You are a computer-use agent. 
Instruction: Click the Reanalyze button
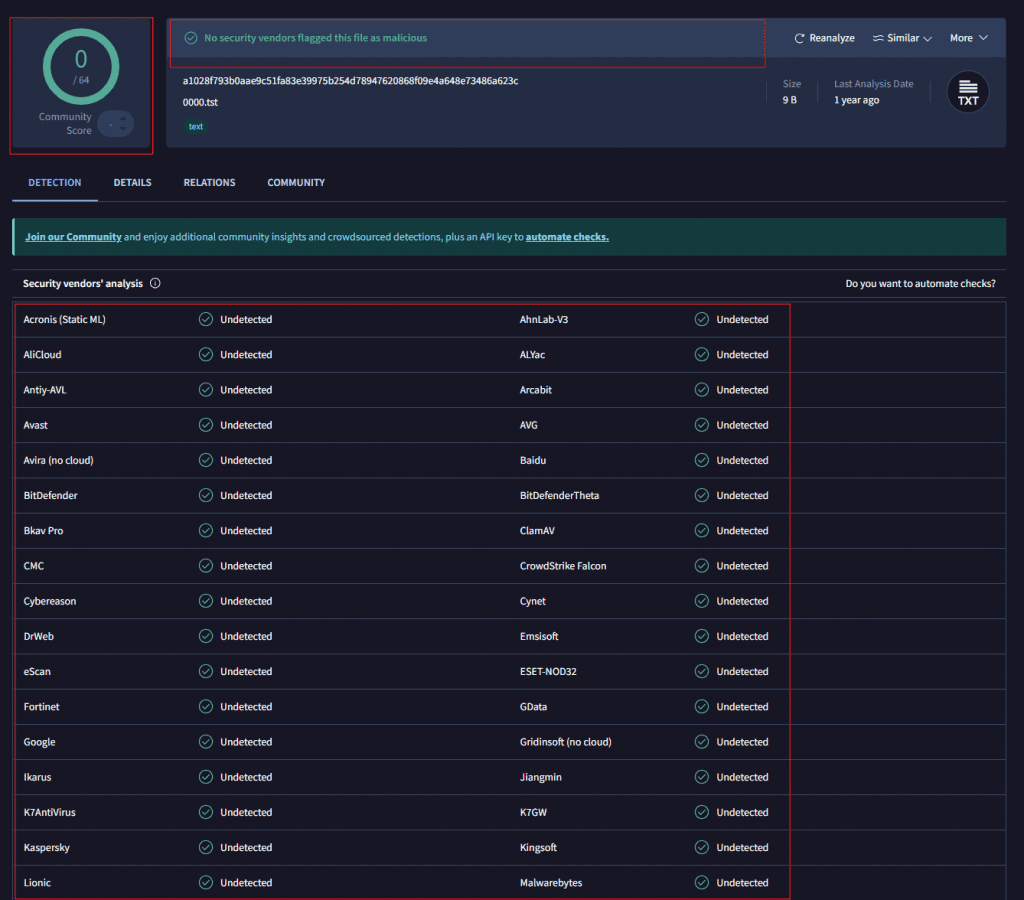824,38
